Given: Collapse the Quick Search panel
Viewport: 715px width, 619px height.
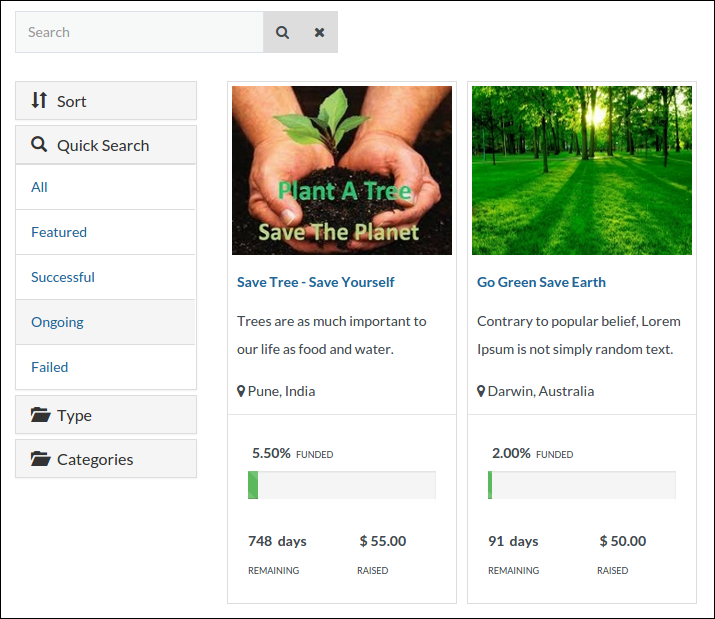Looking at the screenshot, I should coord(106,145).
